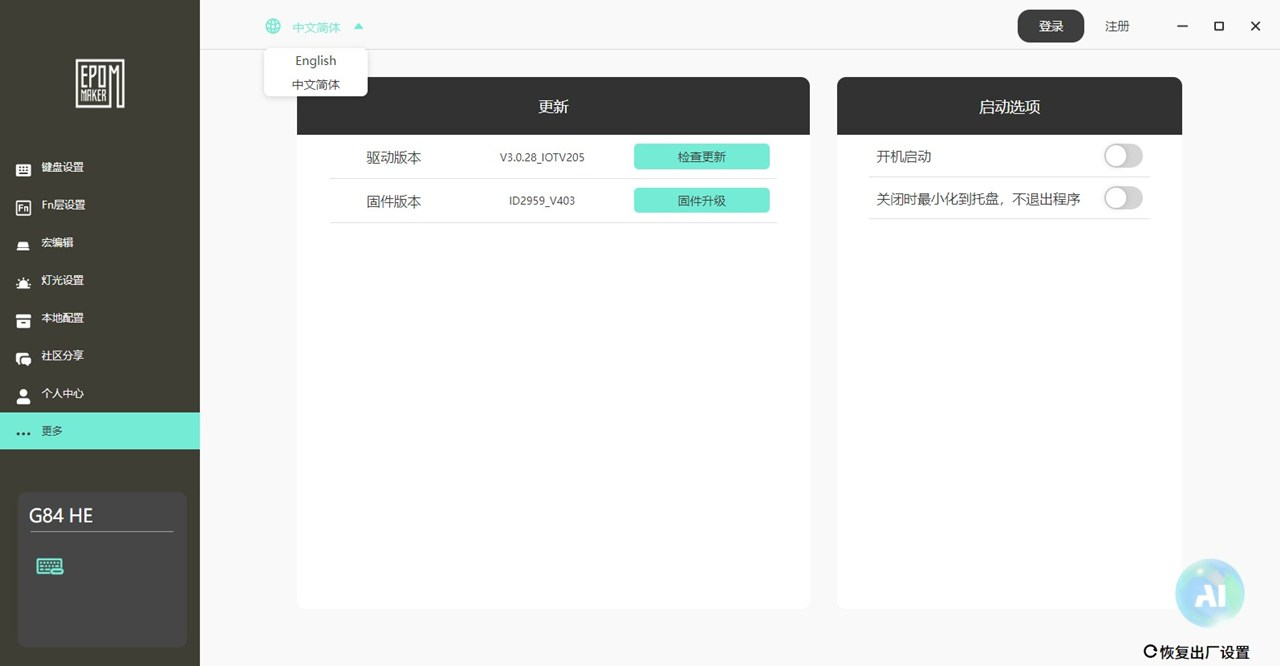Collapse the language dropdown arrow
This screenshot has height=666, width=1280.
click(359, 27)
